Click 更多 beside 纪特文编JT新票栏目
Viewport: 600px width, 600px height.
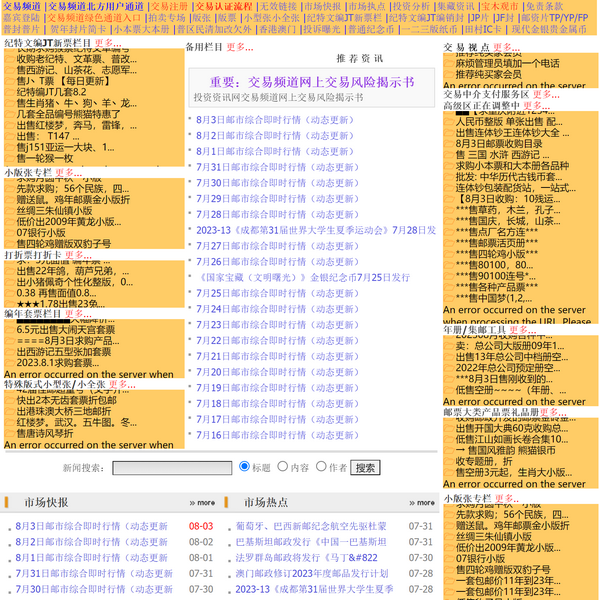(108, 44)
